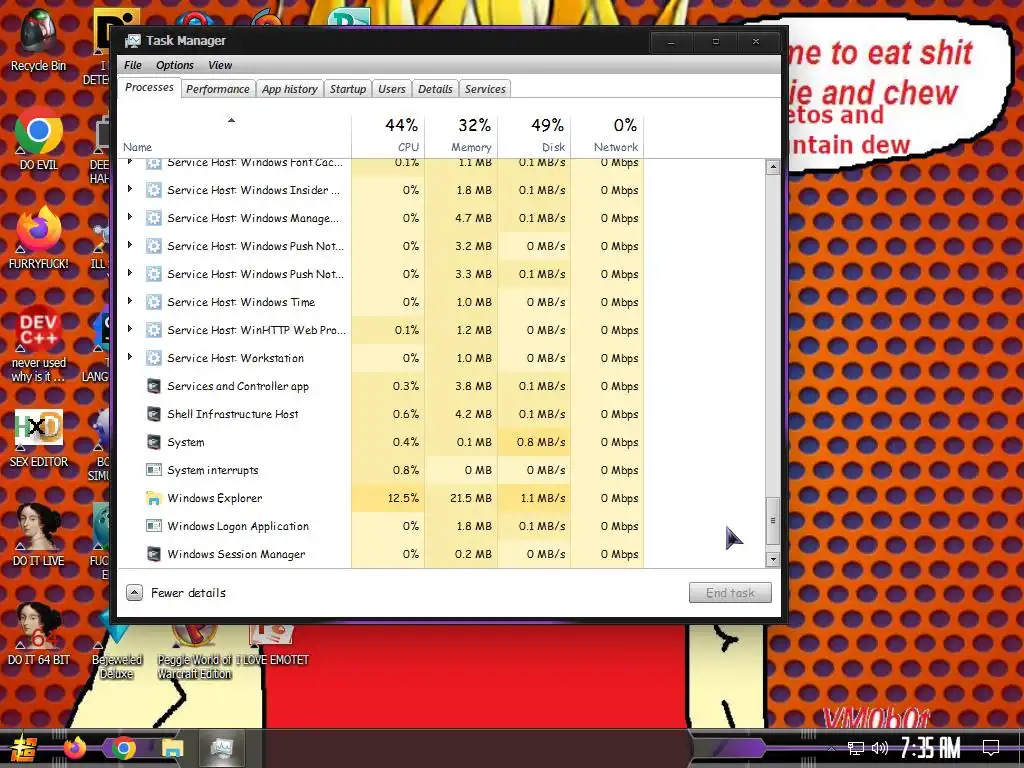Launch Chrome from the taskbar

point(123,748)
